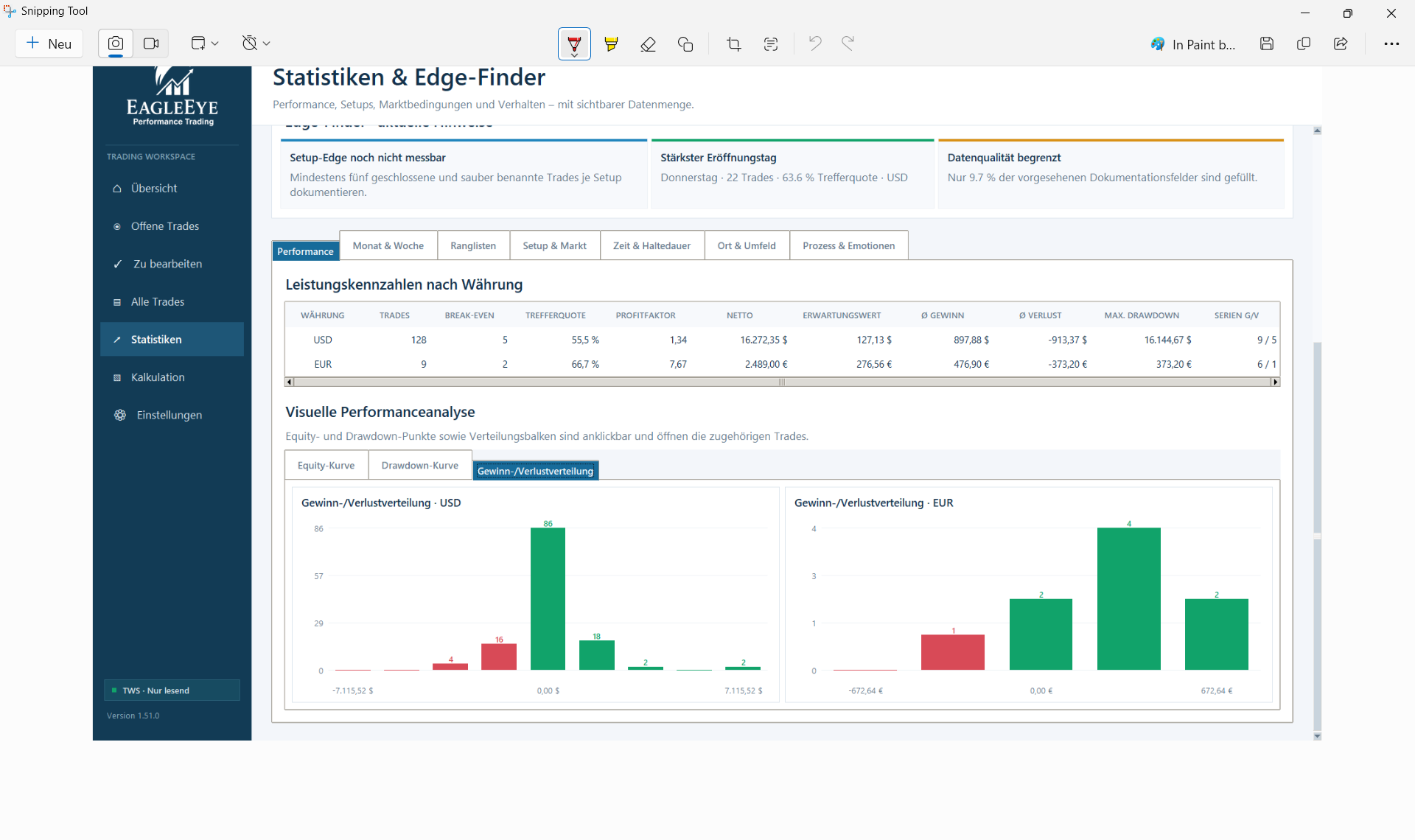Click the tallest USD distribution bar

(x=548, y=598)
